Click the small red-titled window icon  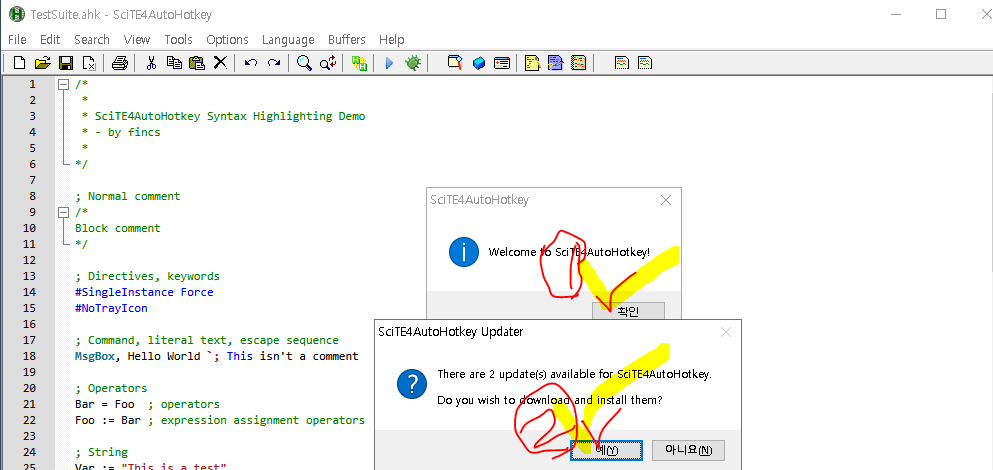point(502,63)
